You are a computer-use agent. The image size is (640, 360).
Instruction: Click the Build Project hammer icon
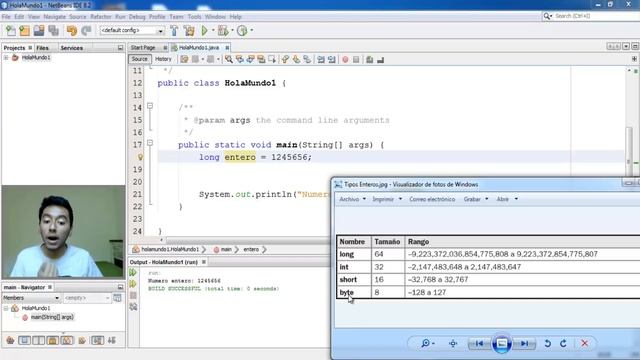point(174,31)
